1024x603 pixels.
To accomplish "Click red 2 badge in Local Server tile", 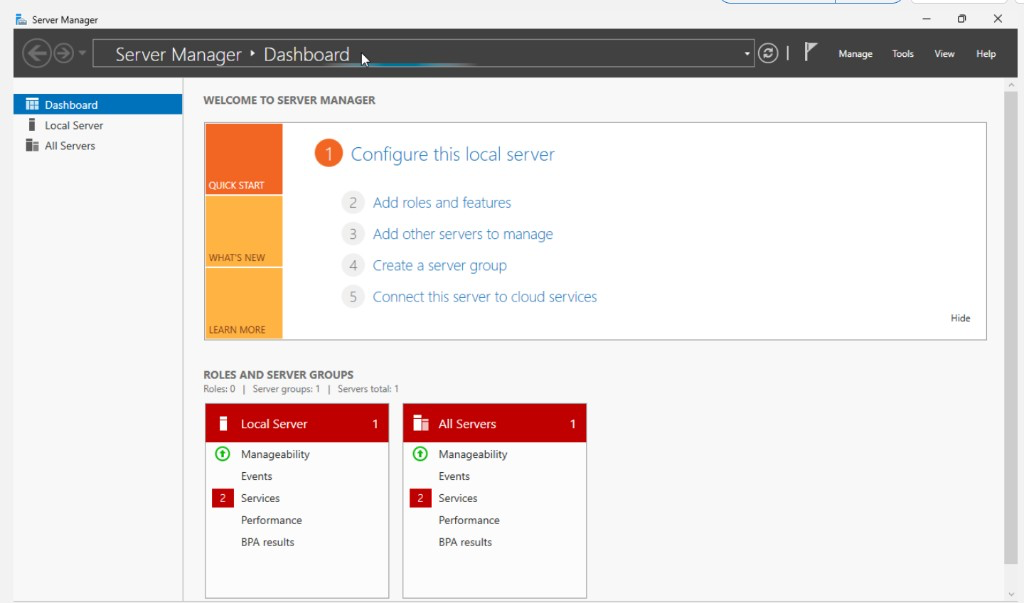I will pos(223,498).
